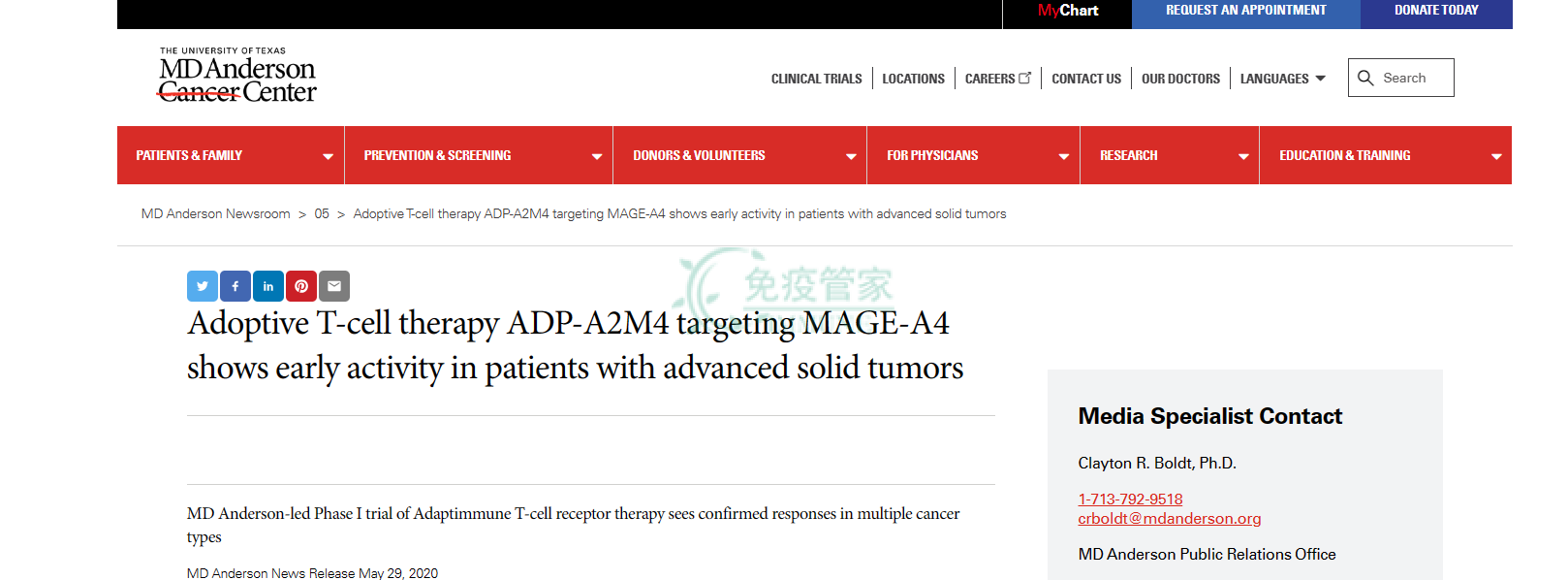Image resolution: width=1568 pixels, height=580 pixels.
Task: Open Patients & Family menu
Action: 231,155
